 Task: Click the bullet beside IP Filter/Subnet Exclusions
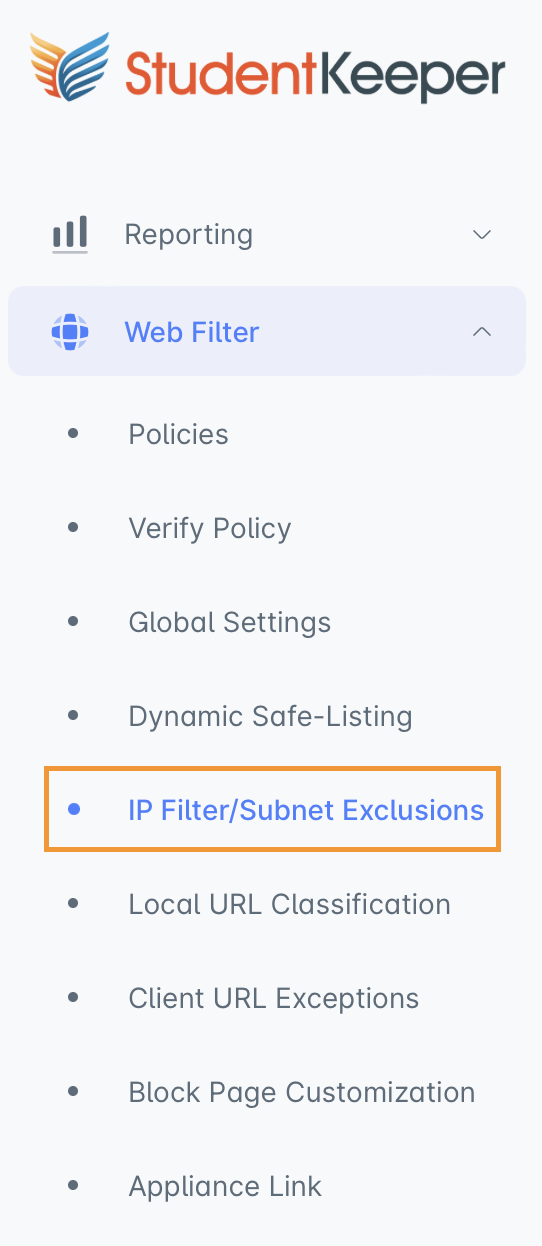pyautogui.click(x=72, y=810)
